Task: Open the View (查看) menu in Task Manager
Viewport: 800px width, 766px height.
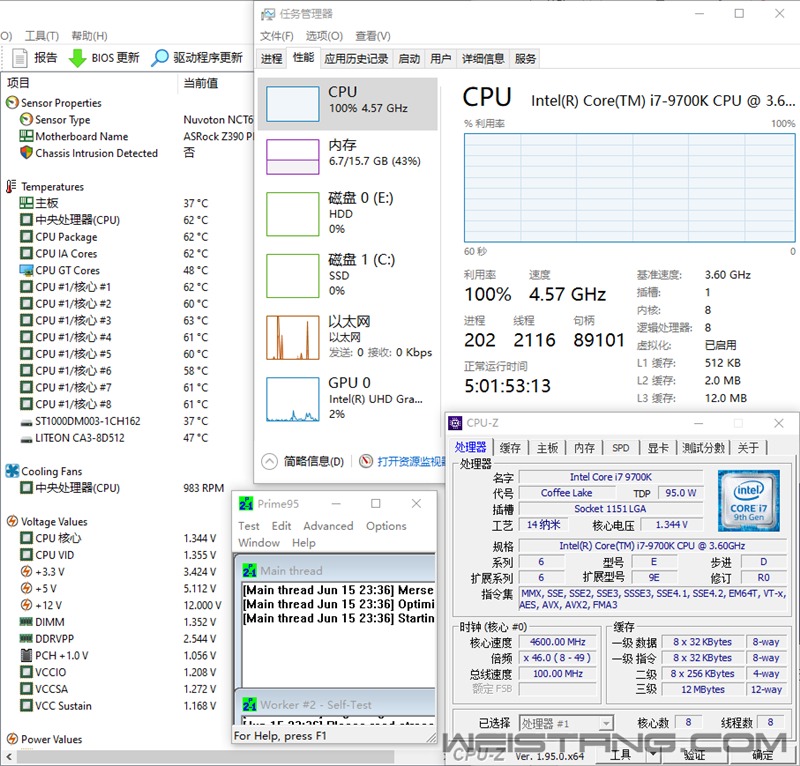Action: pos(373,36)
